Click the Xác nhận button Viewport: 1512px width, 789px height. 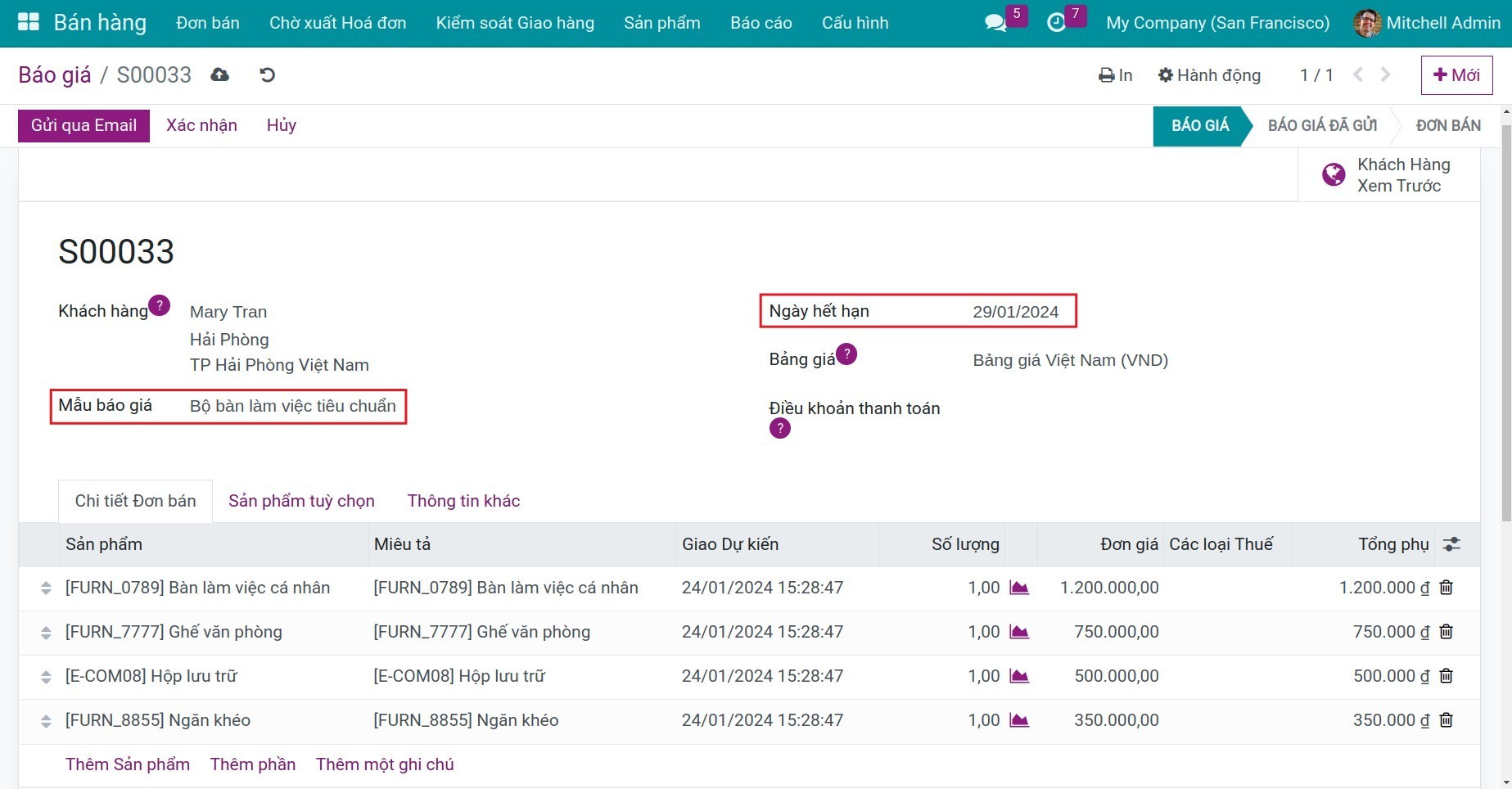[201, 125]
